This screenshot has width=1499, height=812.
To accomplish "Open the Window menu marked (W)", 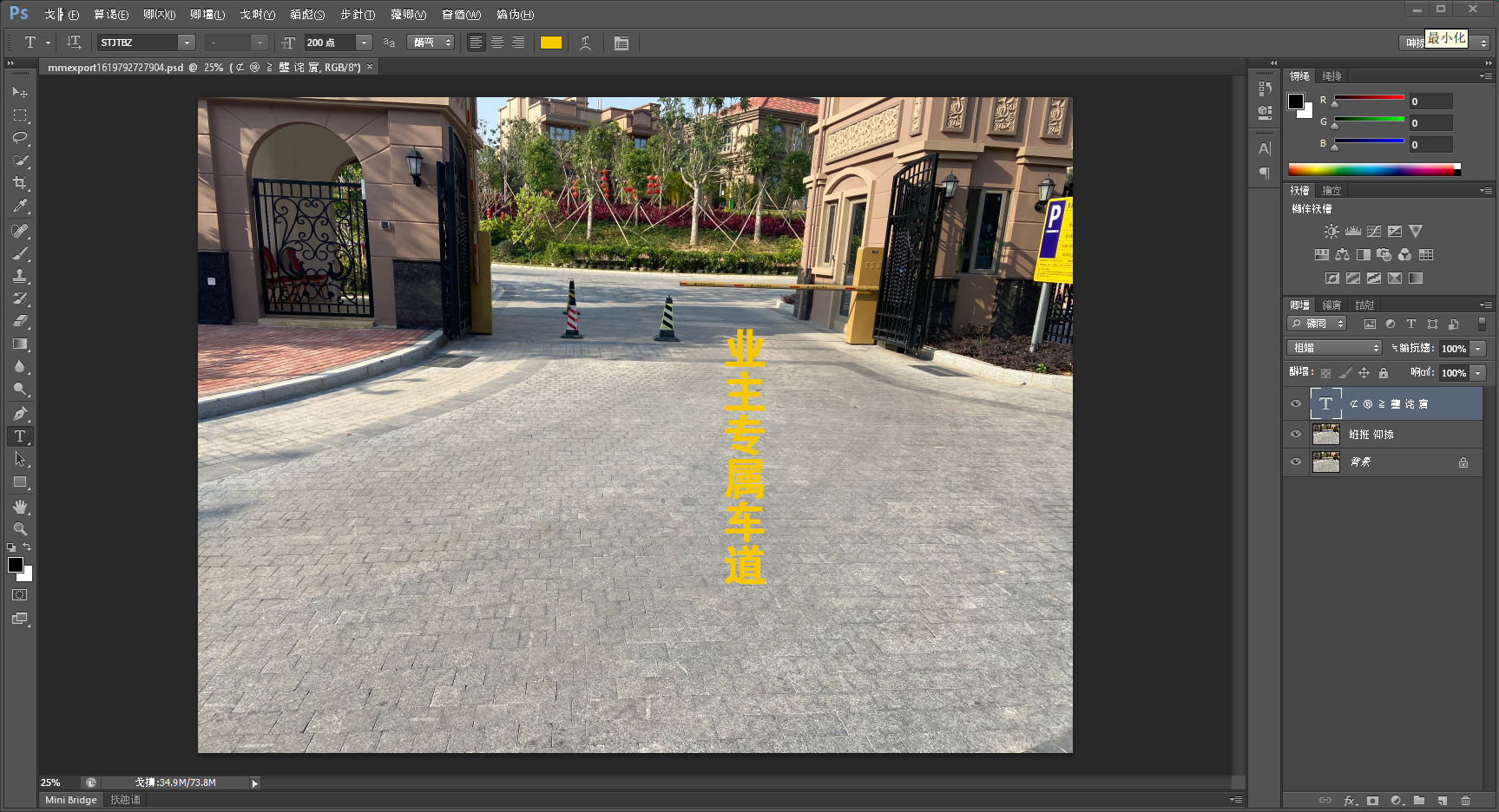I will [461, 15].
